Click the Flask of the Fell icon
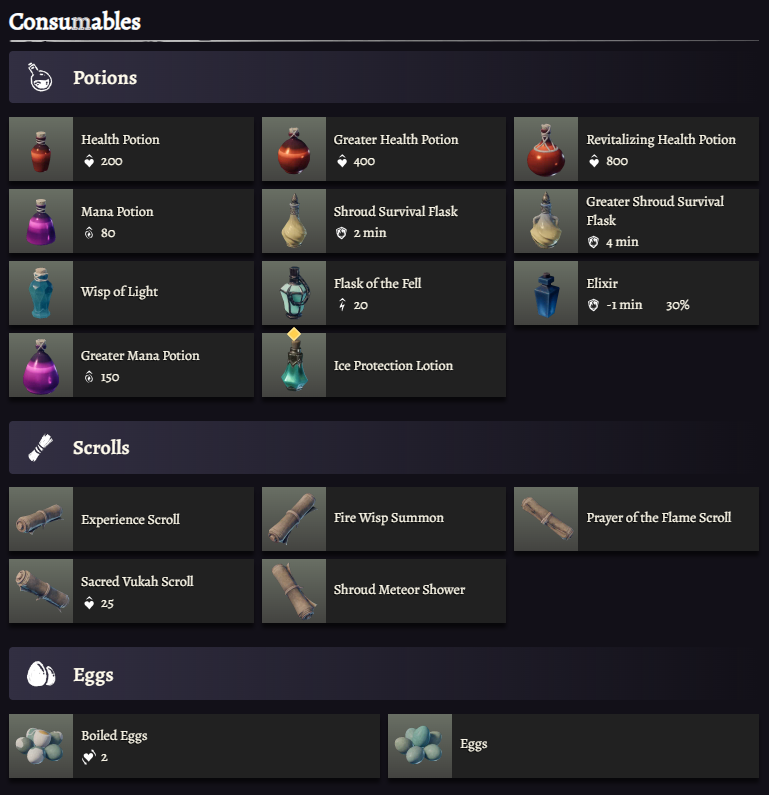769x795 pixels. (x=294, y=293)
